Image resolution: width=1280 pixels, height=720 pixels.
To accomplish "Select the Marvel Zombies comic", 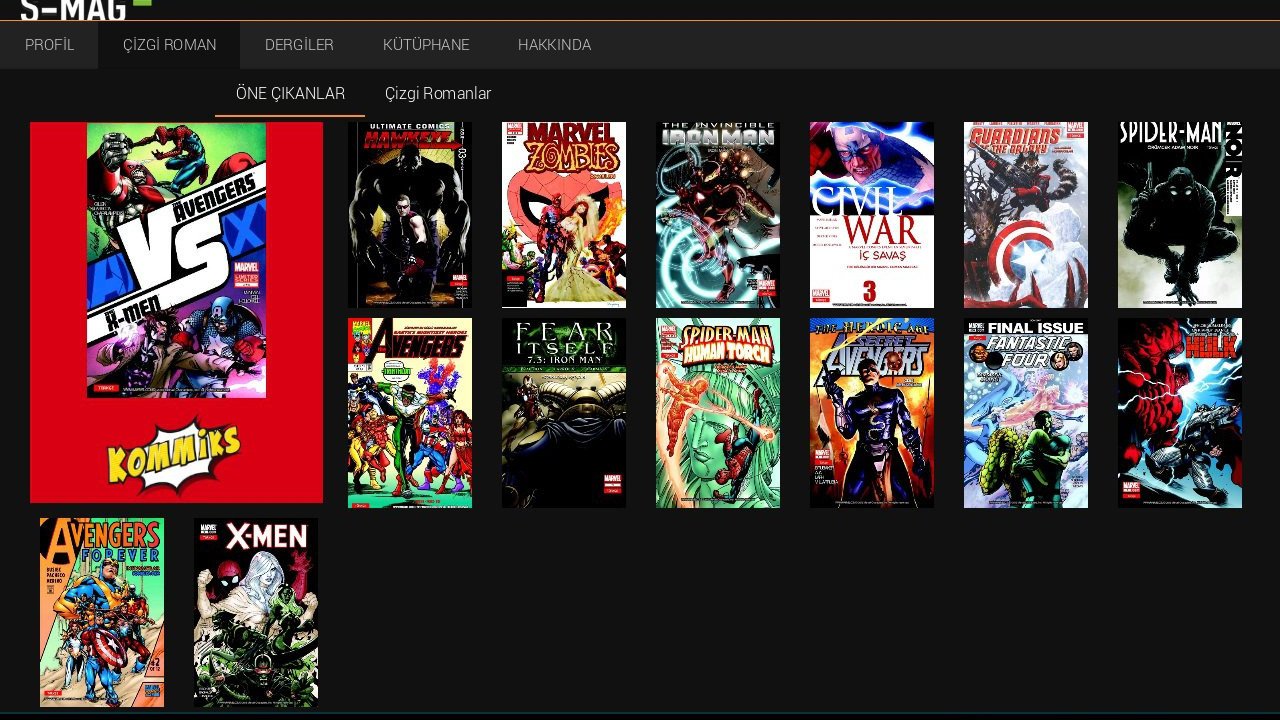I will point(563,213).
